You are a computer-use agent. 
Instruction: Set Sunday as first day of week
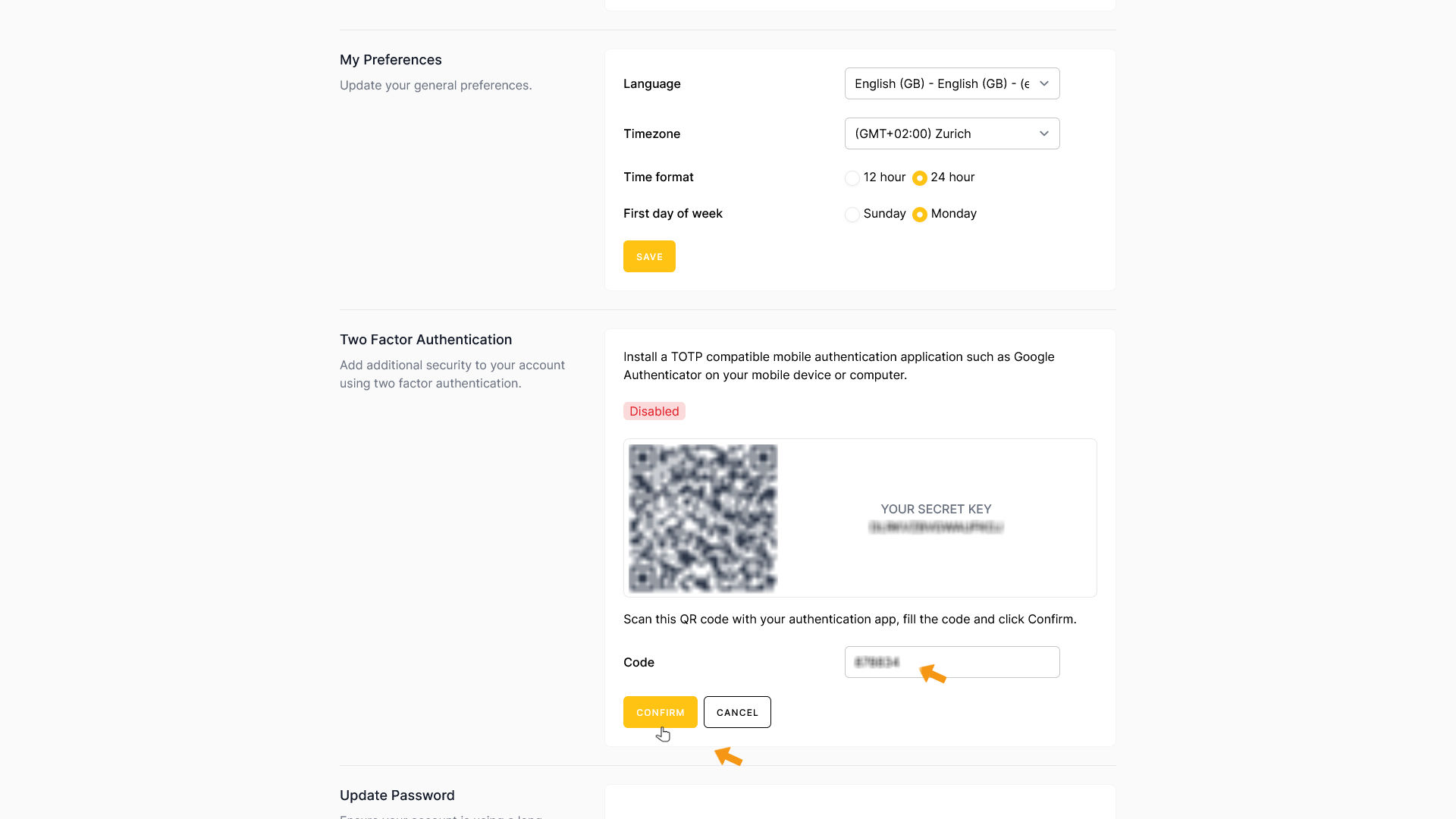coord(852,215)
